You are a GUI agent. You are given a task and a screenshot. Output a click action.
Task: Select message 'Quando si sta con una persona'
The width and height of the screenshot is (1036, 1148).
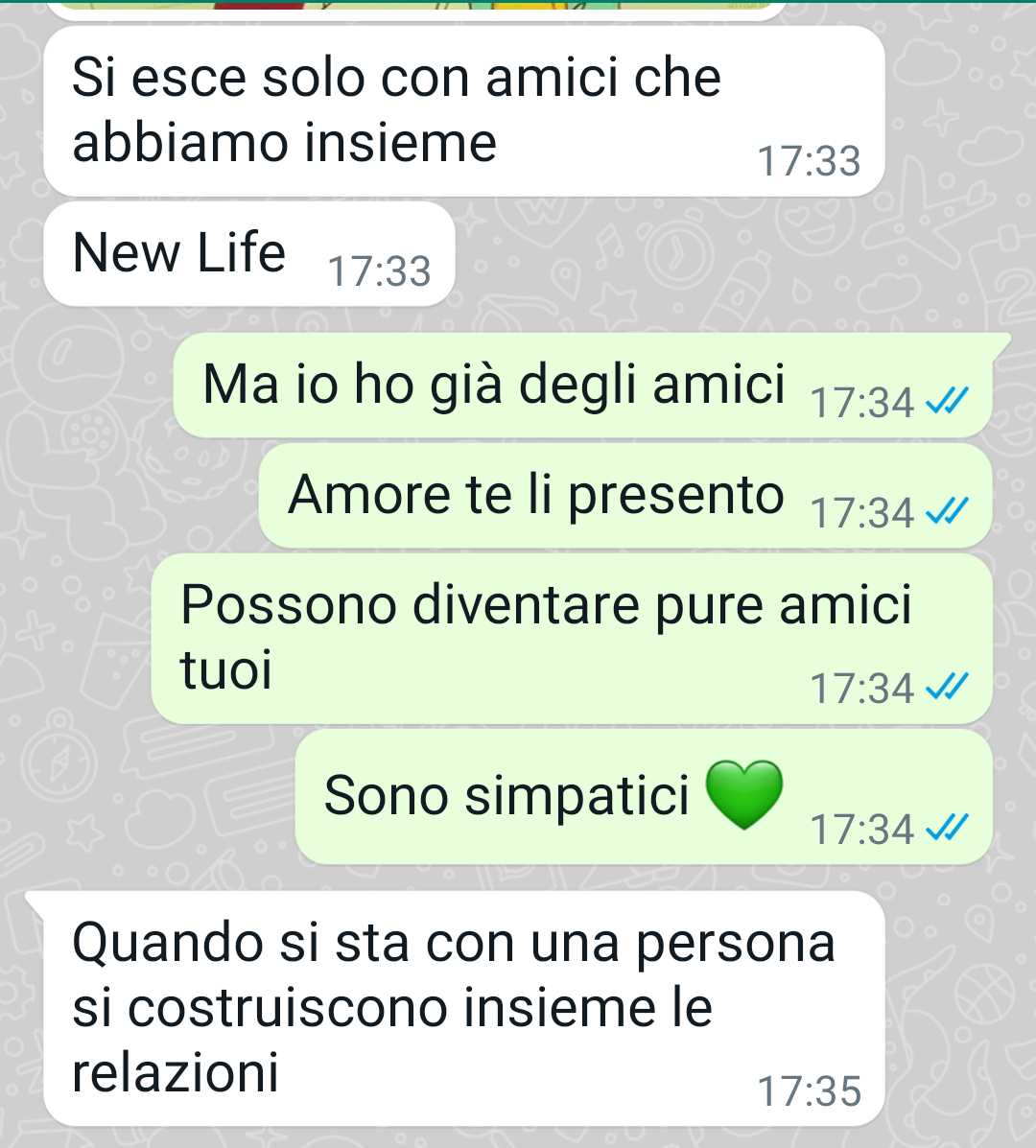coord(456,1009)
